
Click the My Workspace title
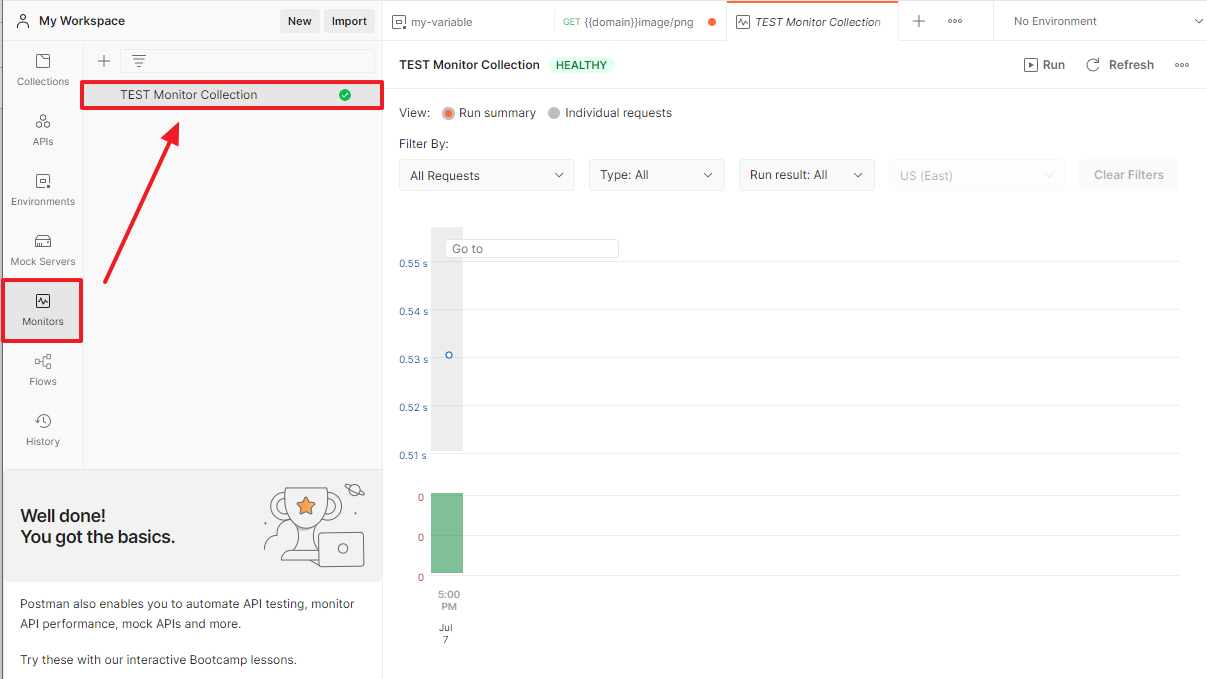(82, 21)
